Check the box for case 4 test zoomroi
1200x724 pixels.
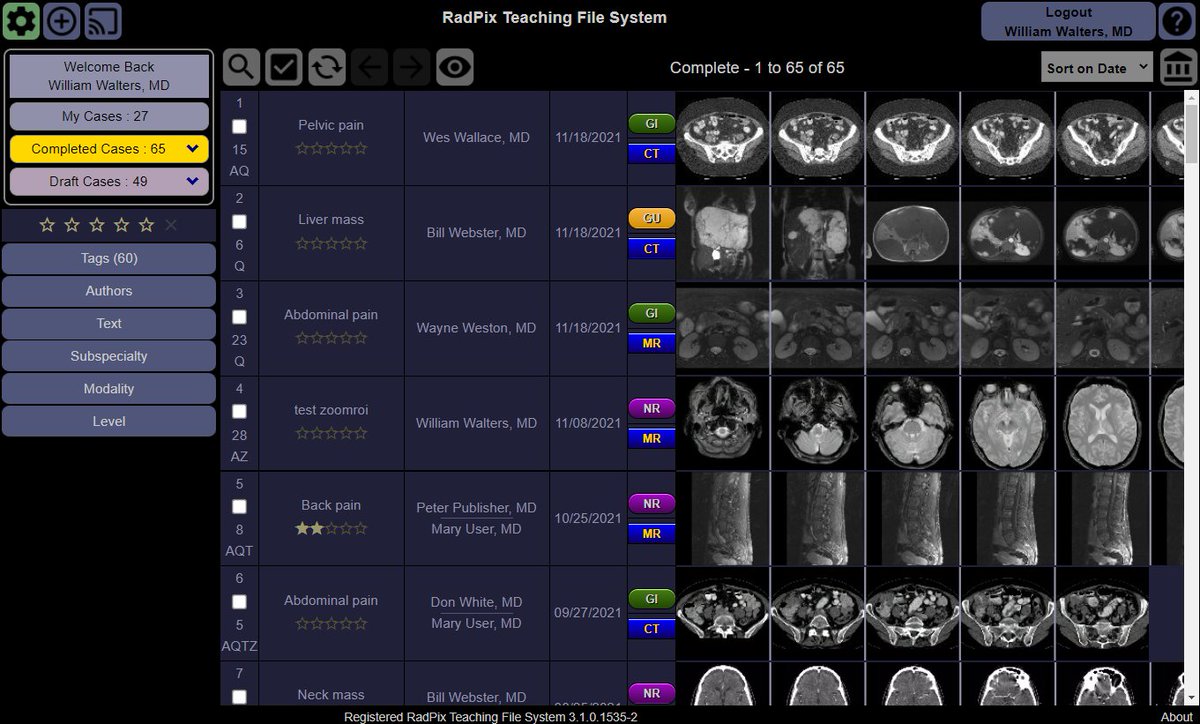pyautogui.click(x=239, y=411)
